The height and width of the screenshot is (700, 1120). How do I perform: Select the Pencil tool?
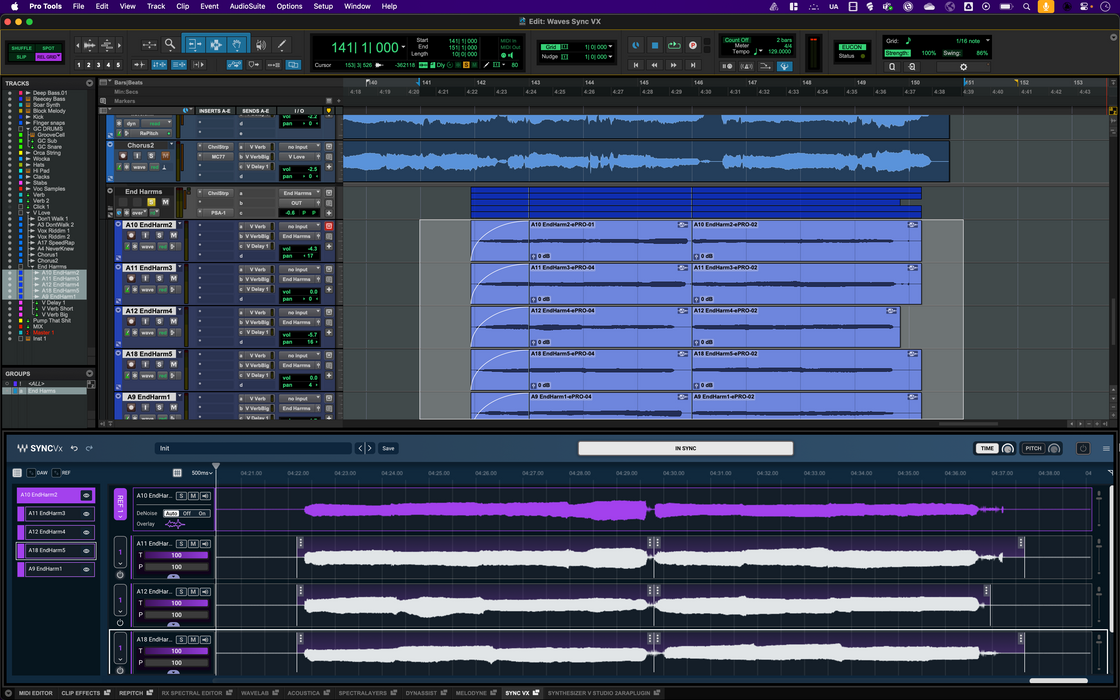pos(282,44)
